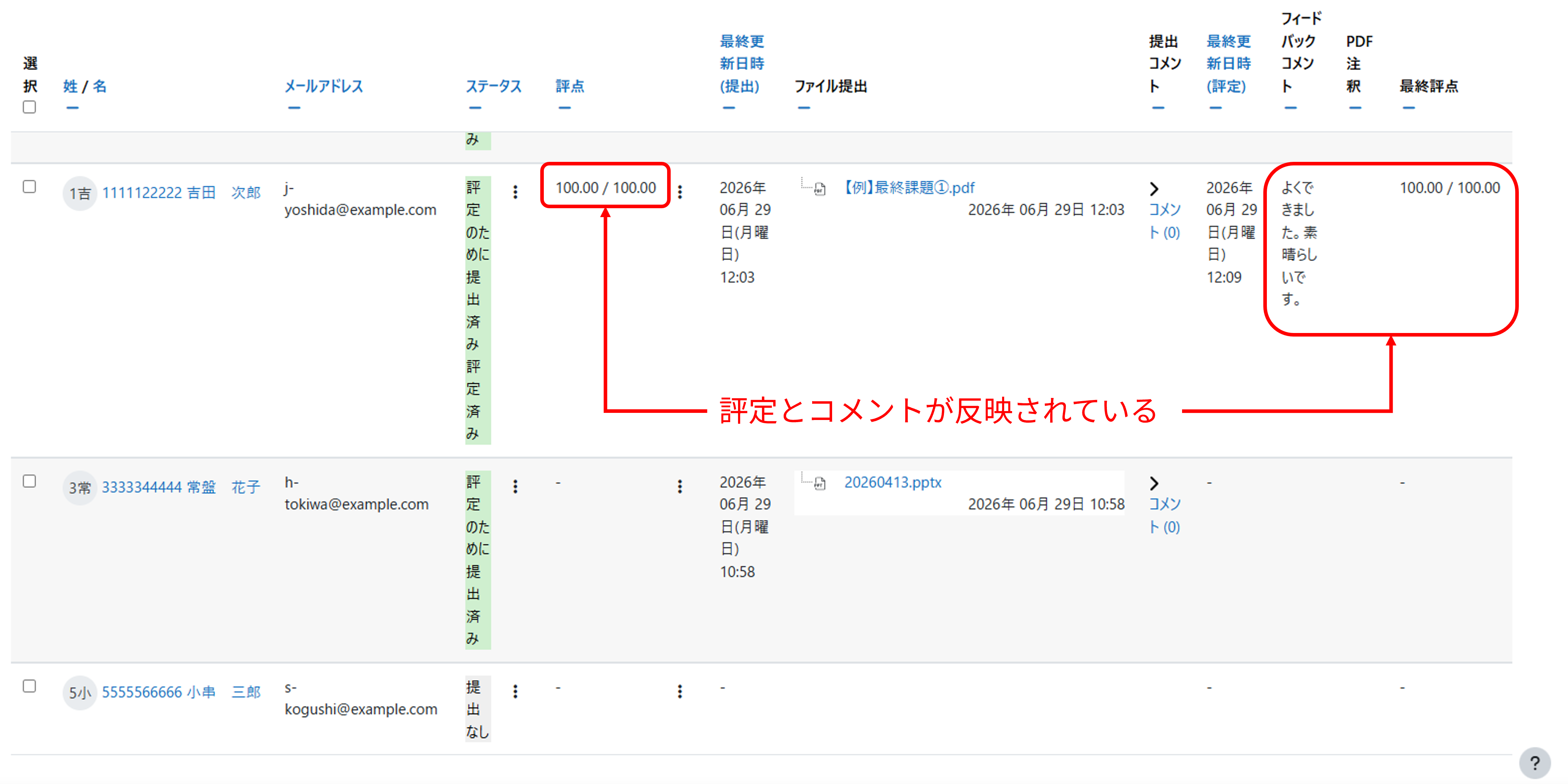The height and width of the screenshot is (784, 1568).
Task: Collapse the ステータス column
Action: click(475, 108)
